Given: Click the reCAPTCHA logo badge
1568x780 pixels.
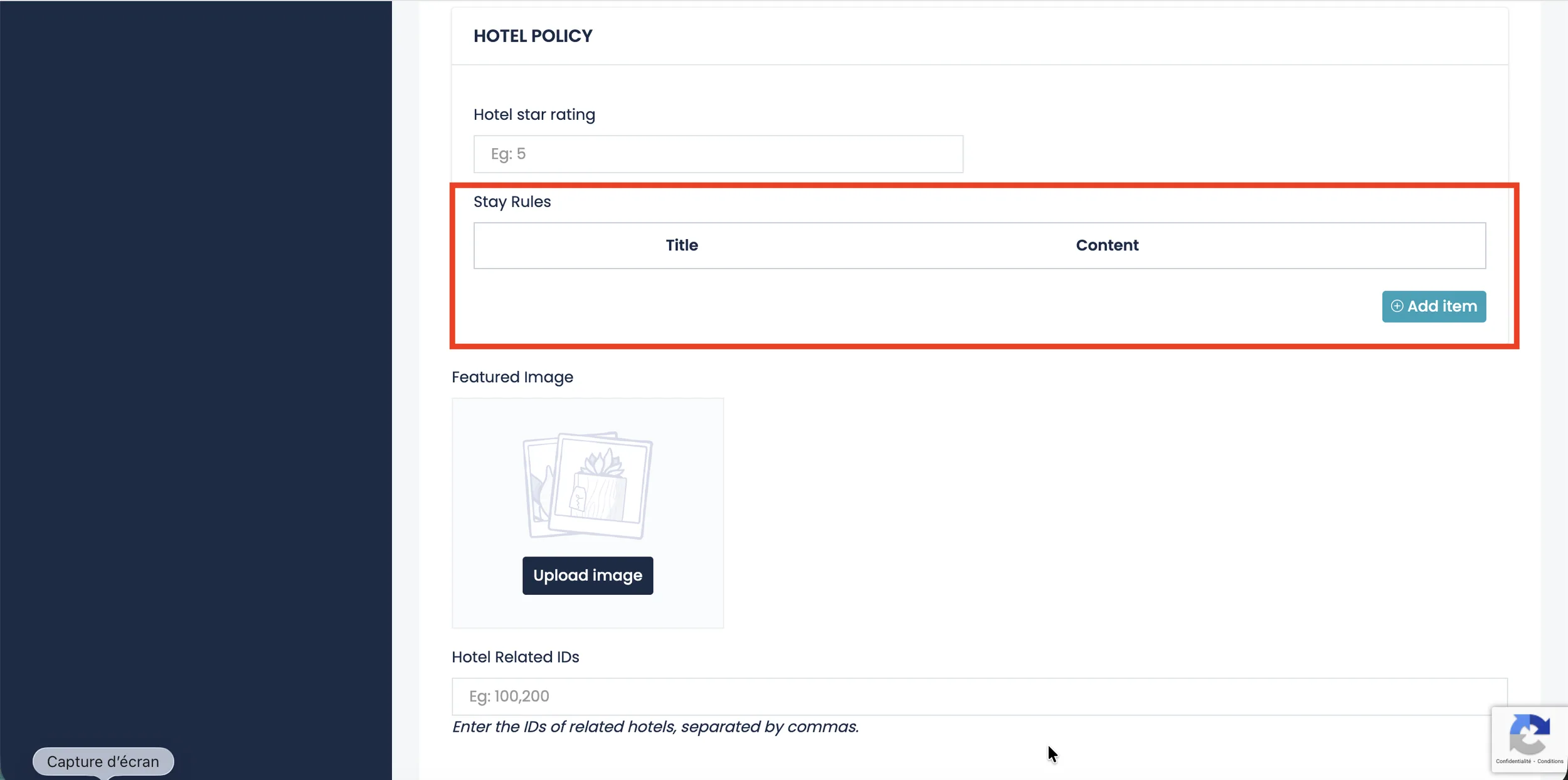Looking at the screenshot, I should click(x=1529, y=734).
